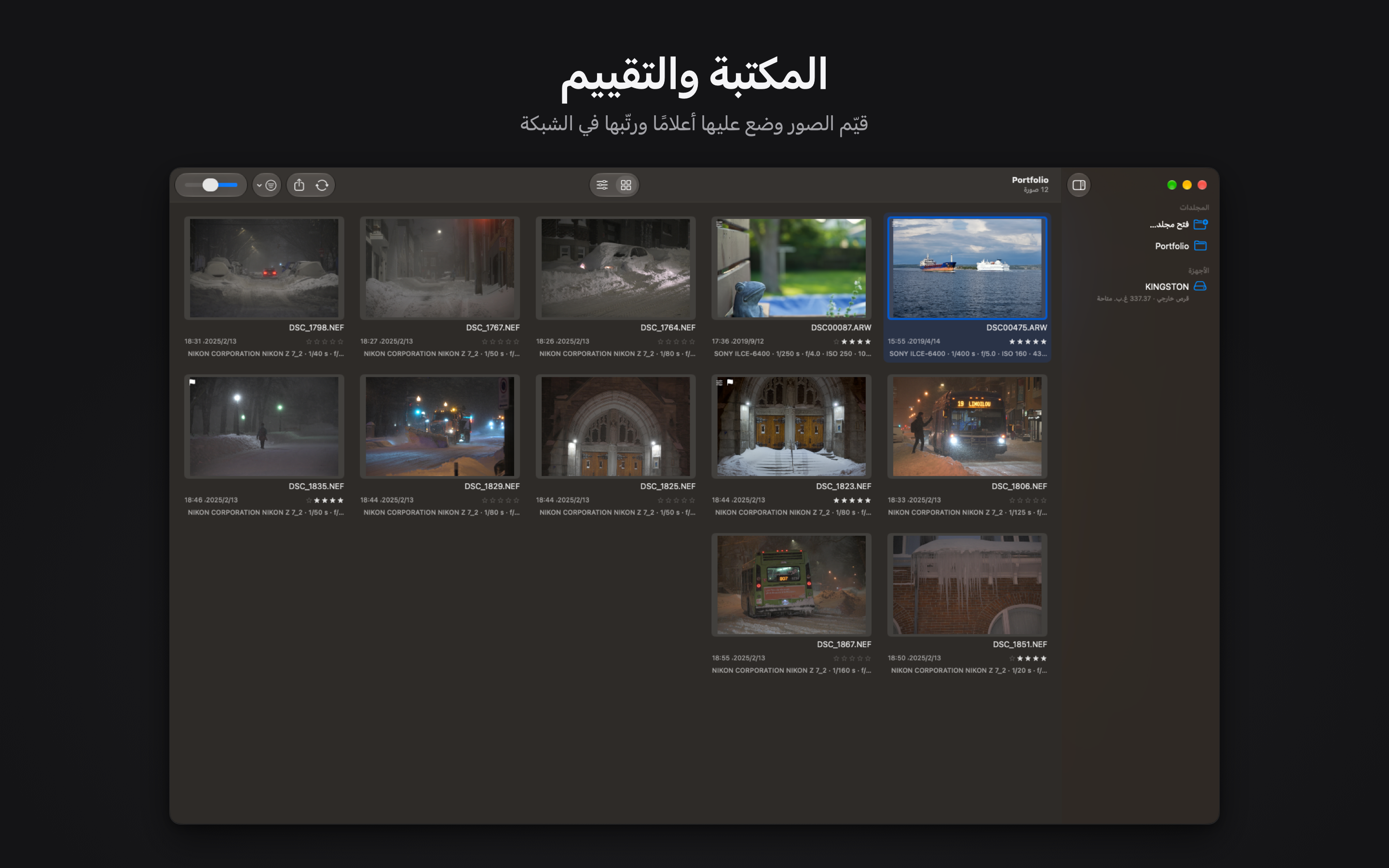Select the DSC_1825.NEF arch thumbnail
The image size is (1389, 868).
(615, 427)
